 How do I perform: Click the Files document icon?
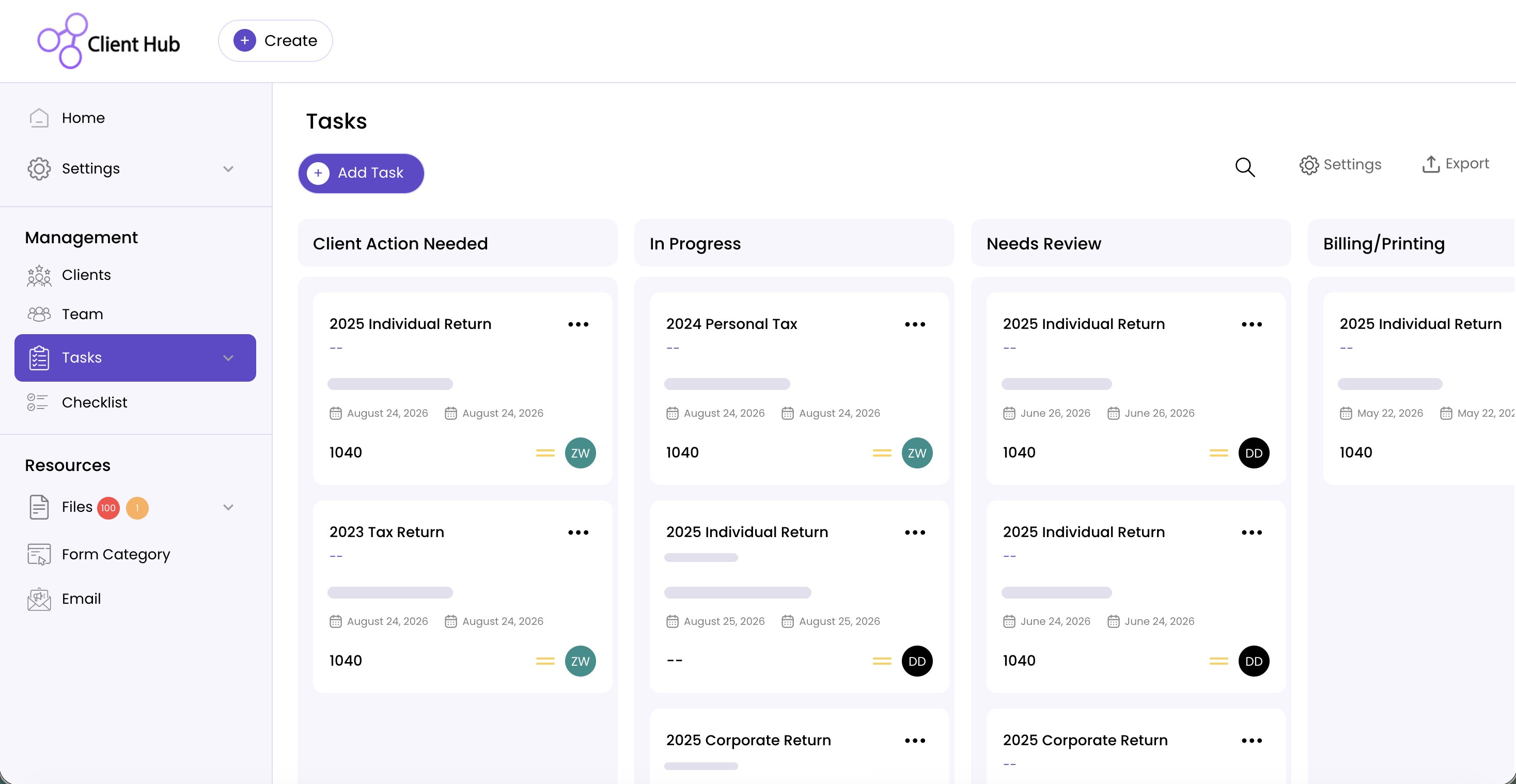(x=39, y=507)
